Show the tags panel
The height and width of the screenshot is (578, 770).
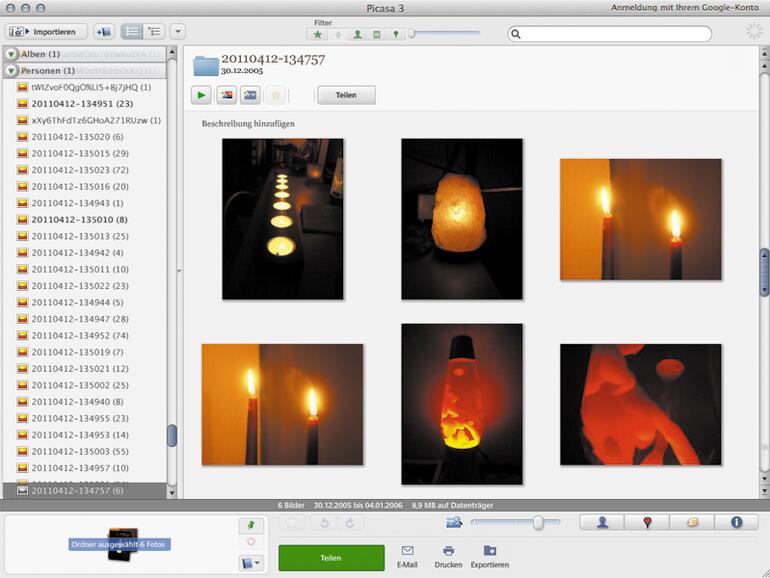(692, 523)
